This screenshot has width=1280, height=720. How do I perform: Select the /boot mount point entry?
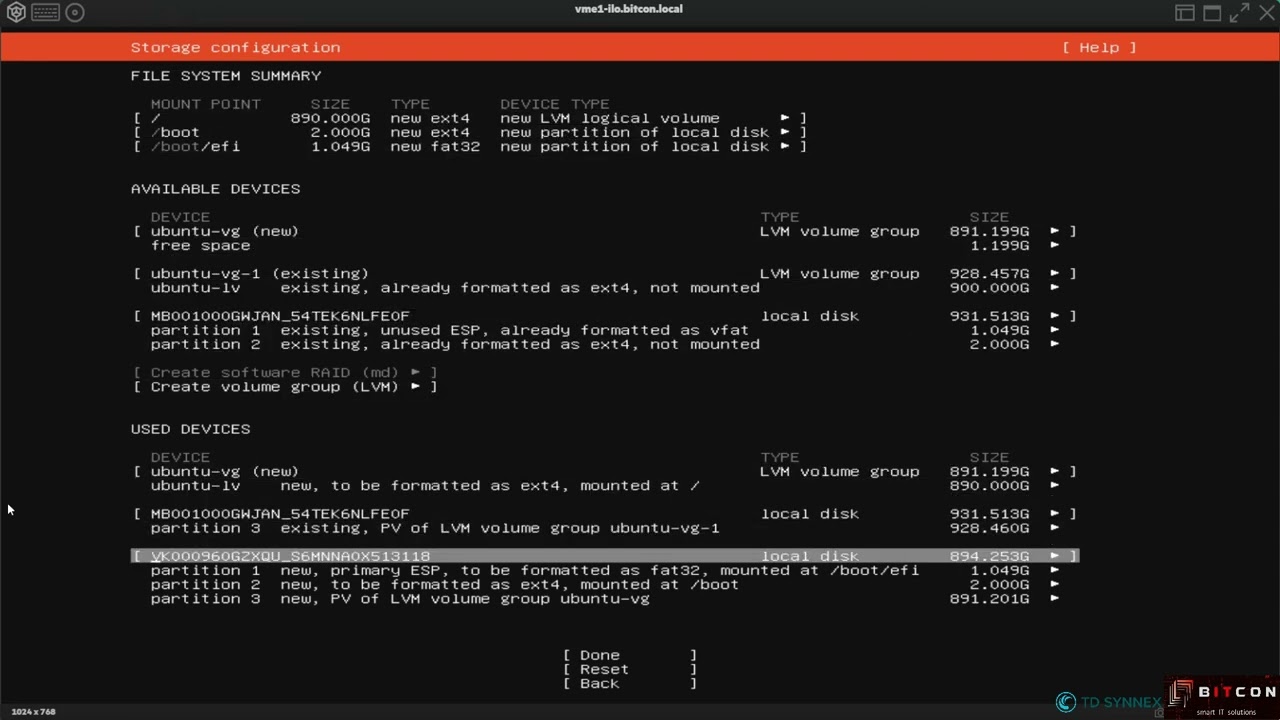(x=470, y=132)
